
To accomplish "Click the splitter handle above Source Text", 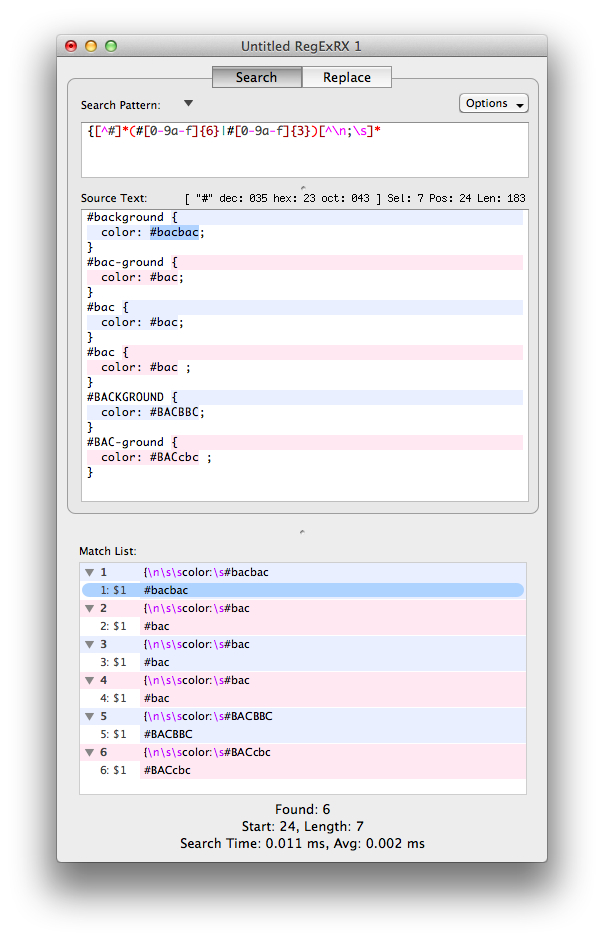I will 303,188.
